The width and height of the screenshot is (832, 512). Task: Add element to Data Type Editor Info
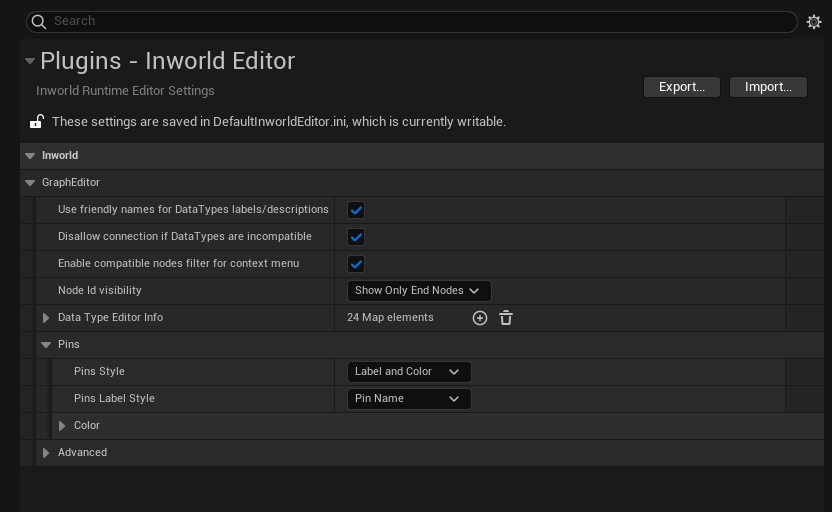[480, 318]
